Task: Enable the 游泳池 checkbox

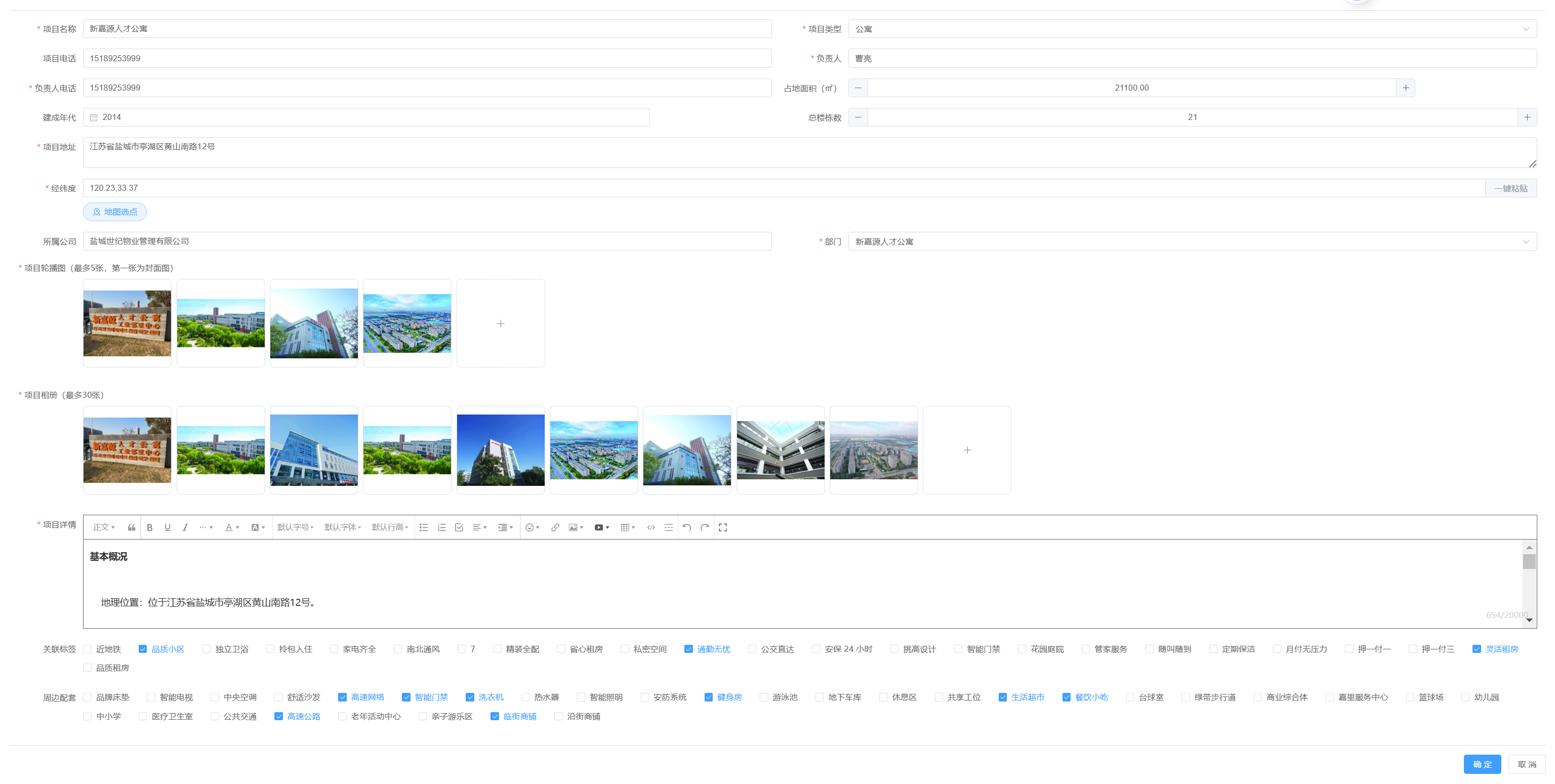Action: coord(764,697)
